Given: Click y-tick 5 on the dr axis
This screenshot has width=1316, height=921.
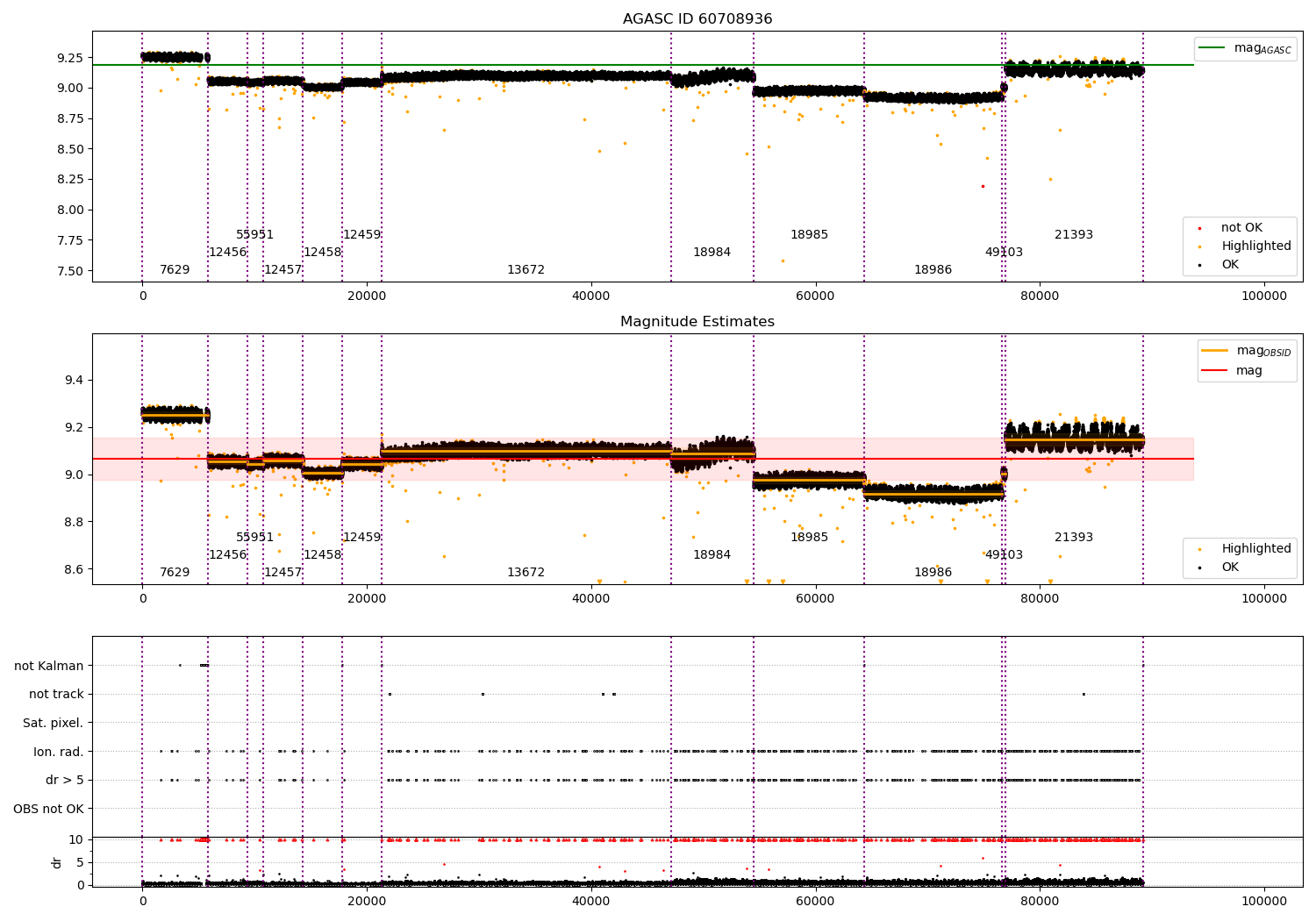Looking at the screenshot, I should click(x=81, y=863).
